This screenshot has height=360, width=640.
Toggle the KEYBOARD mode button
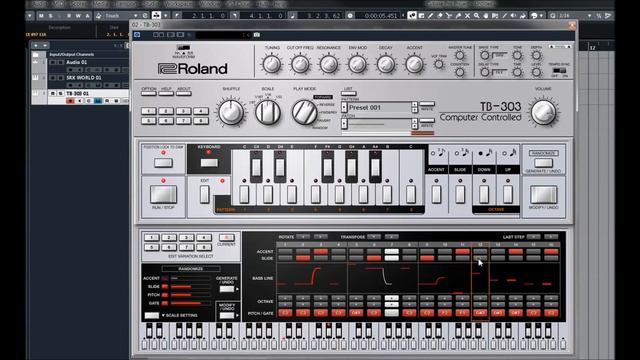pos(209,163)
